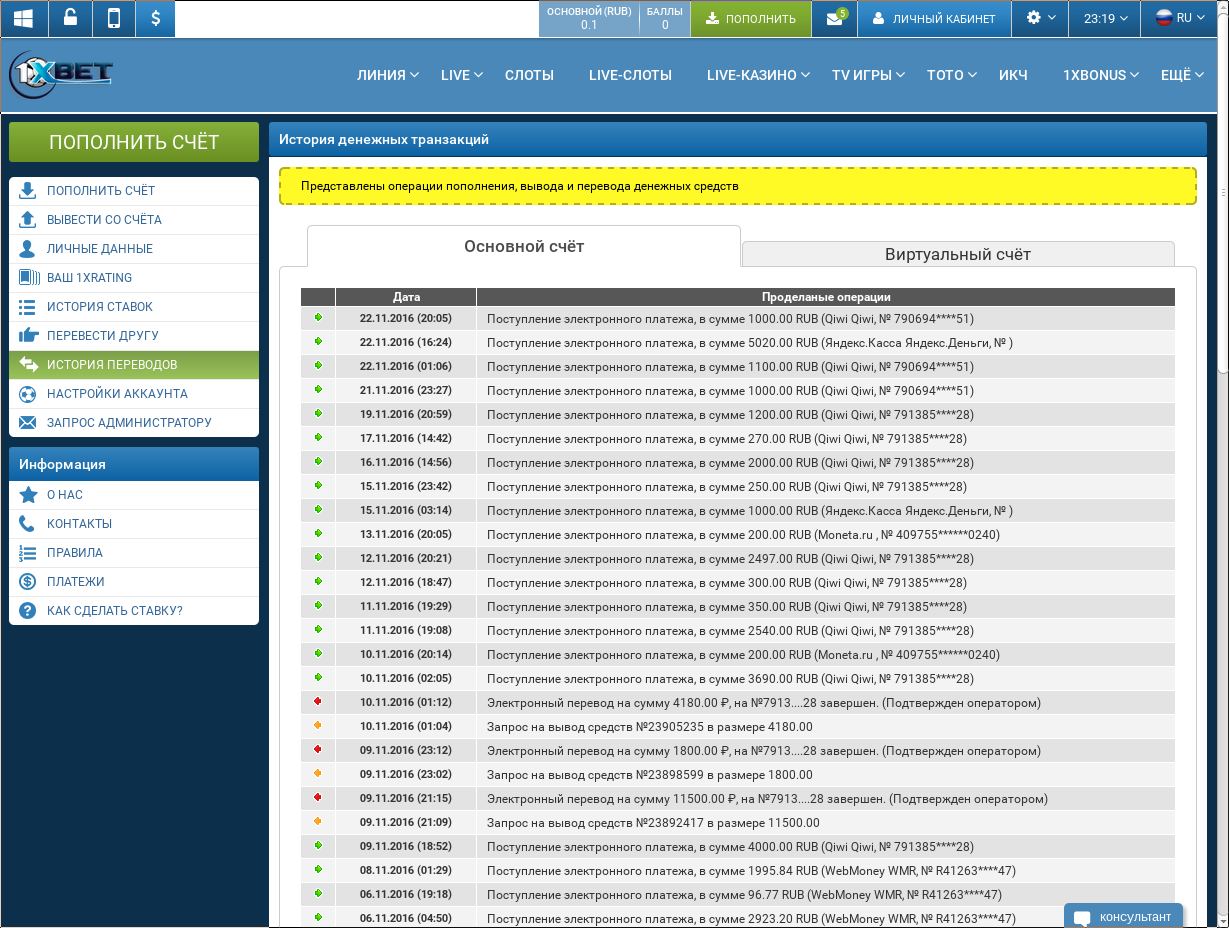This screenshot has width=1229, height=928.
Task: Click the question mark icon beside Как сделать ставку
Action: coord(28,610)
